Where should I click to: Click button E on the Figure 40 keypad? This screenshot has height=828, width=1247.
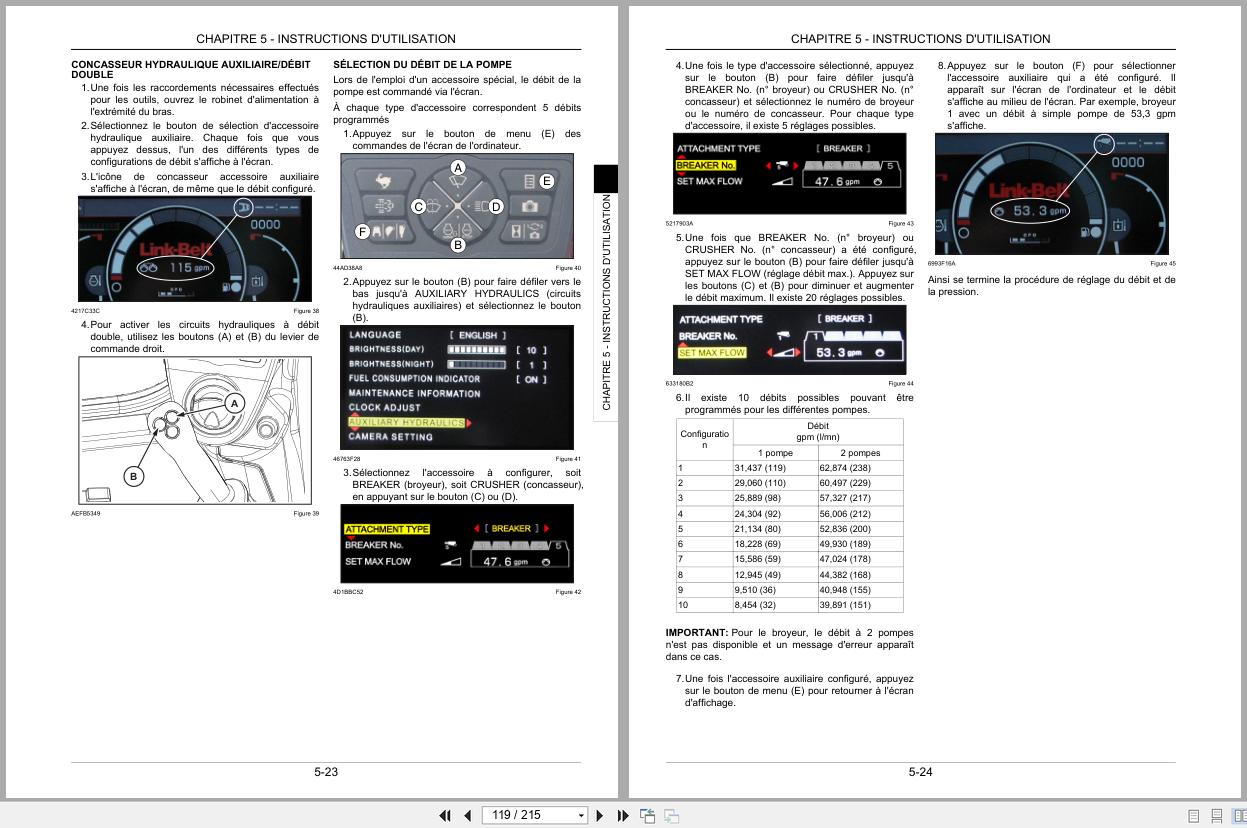[545, 182]
